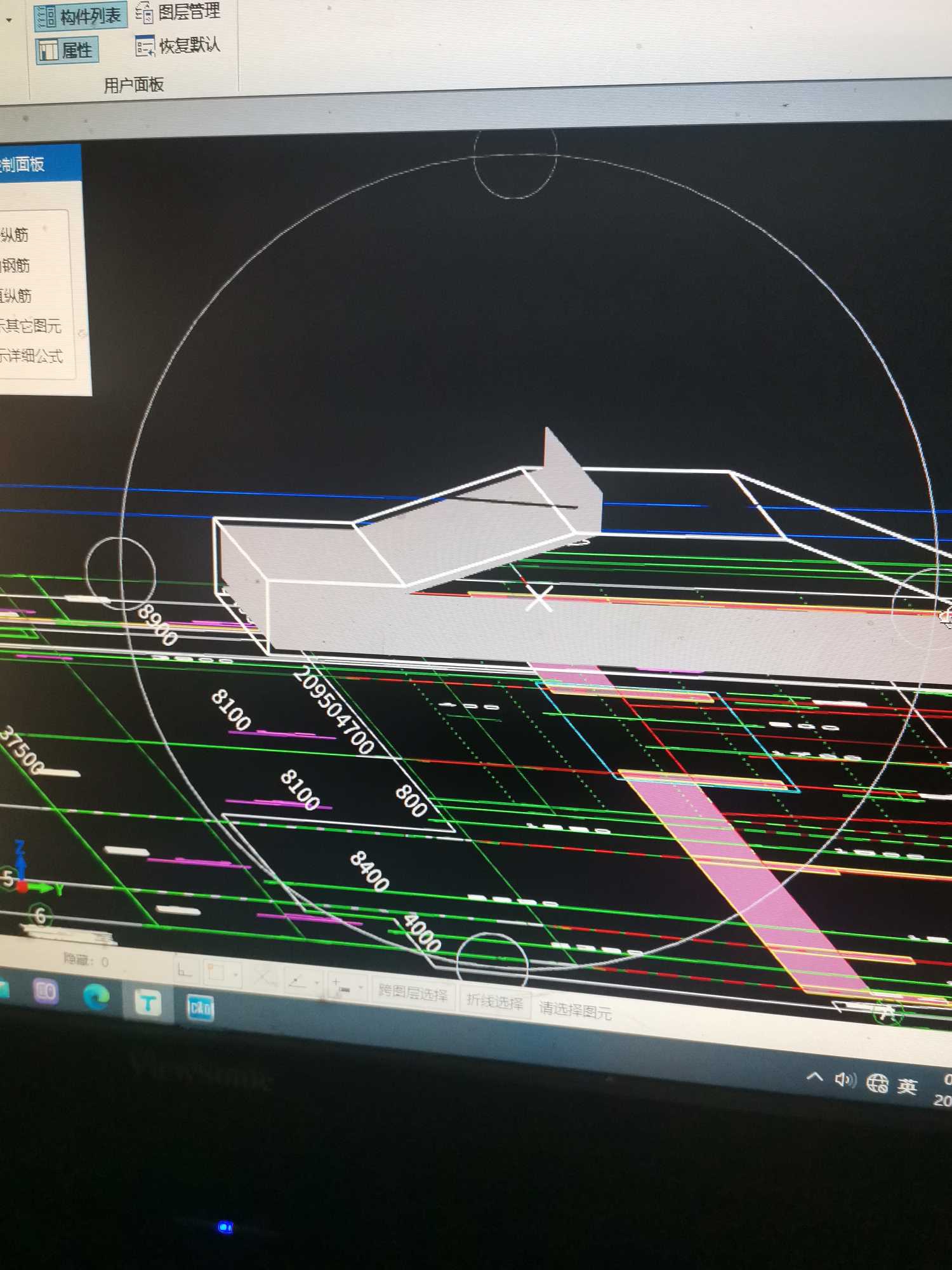Launch Microsoft Edge from the taskbar
Image resolution: width=952 pixels, height=1270 pixels.
click(96, 997)
